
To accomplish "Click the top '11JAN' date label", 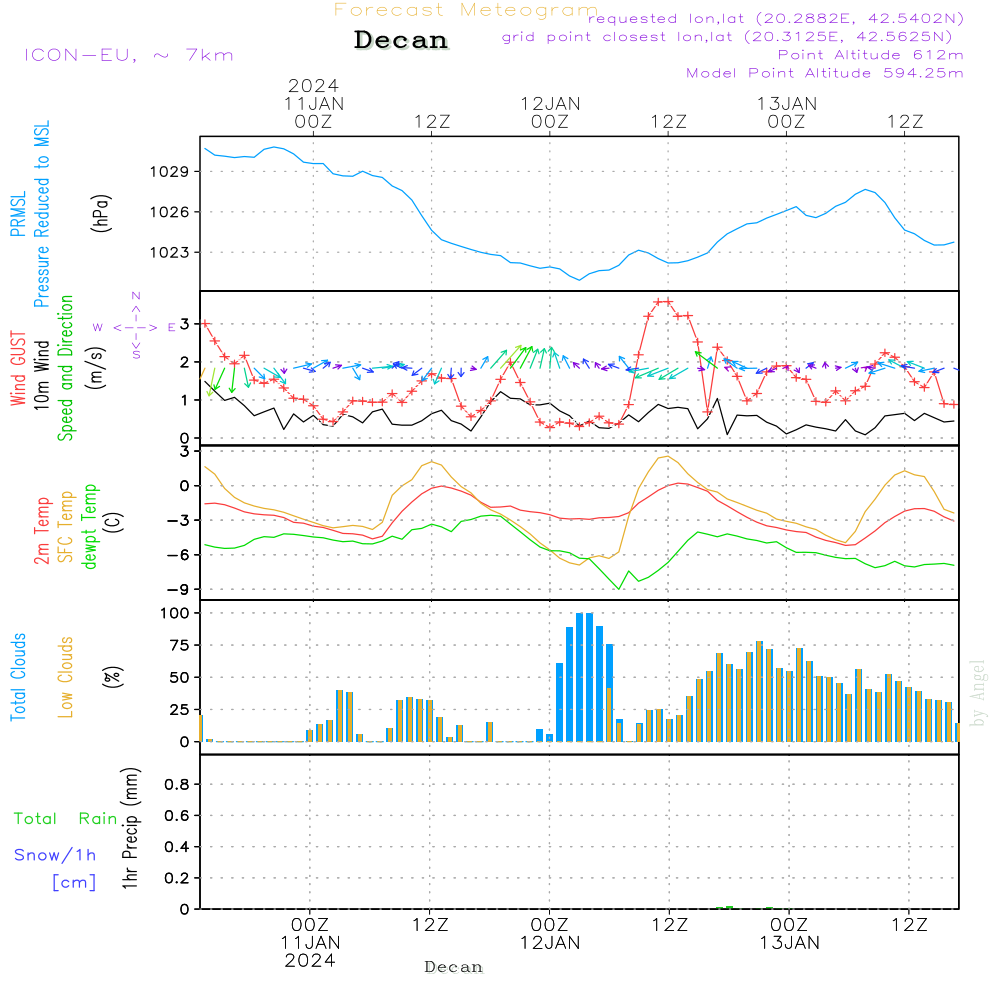I will (314, 104).
